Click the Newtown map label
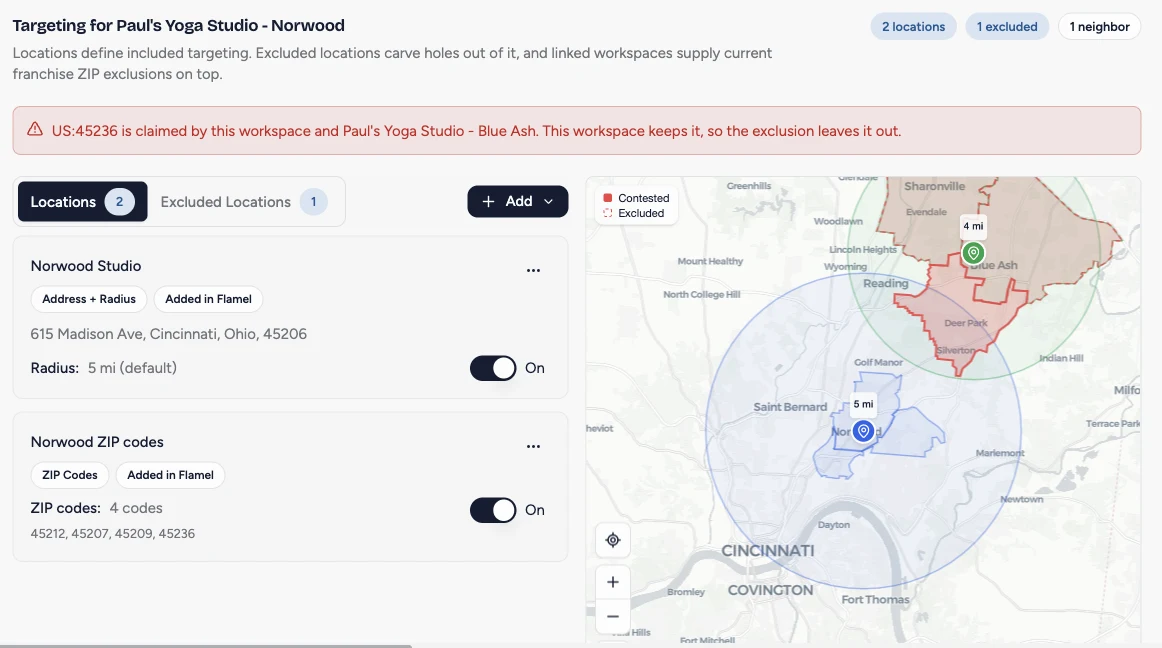This screenshot has width=1162, height=648. (1021, 499)
